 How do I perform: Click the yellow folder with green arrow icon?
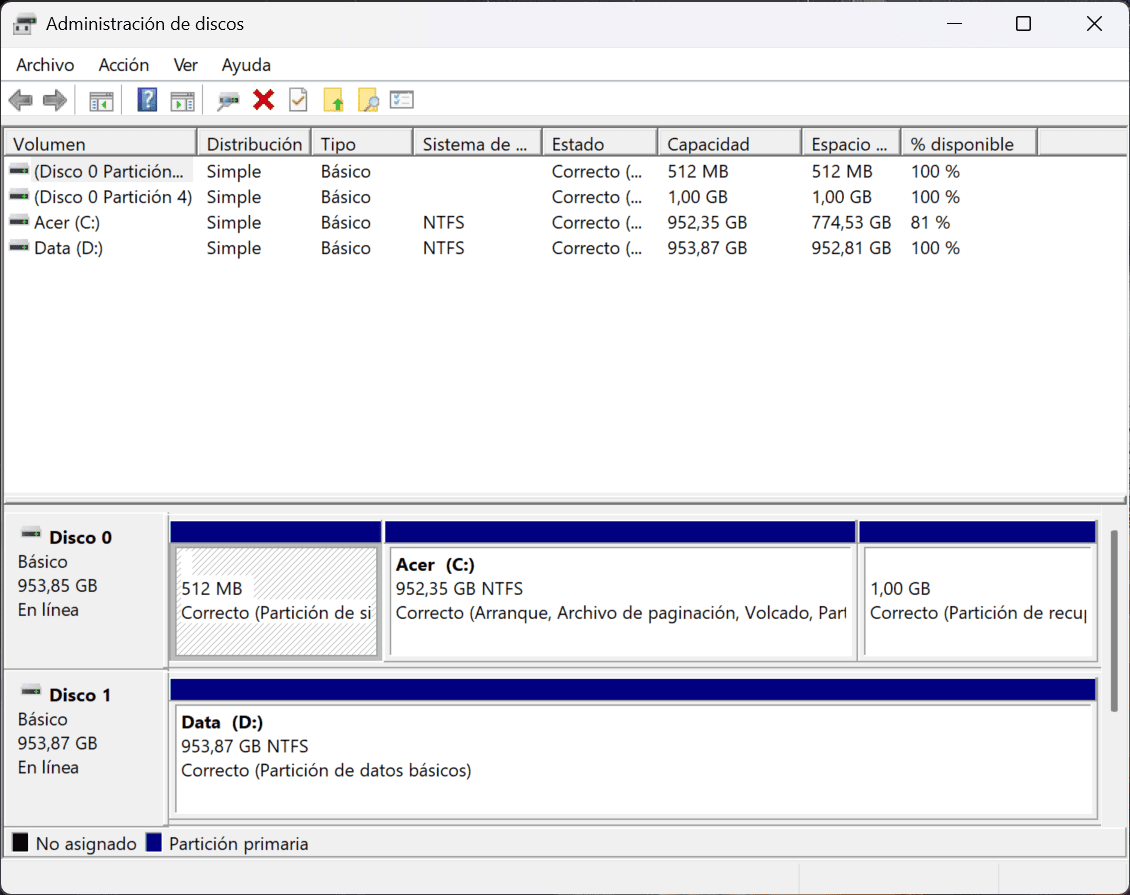pos(334,100)
